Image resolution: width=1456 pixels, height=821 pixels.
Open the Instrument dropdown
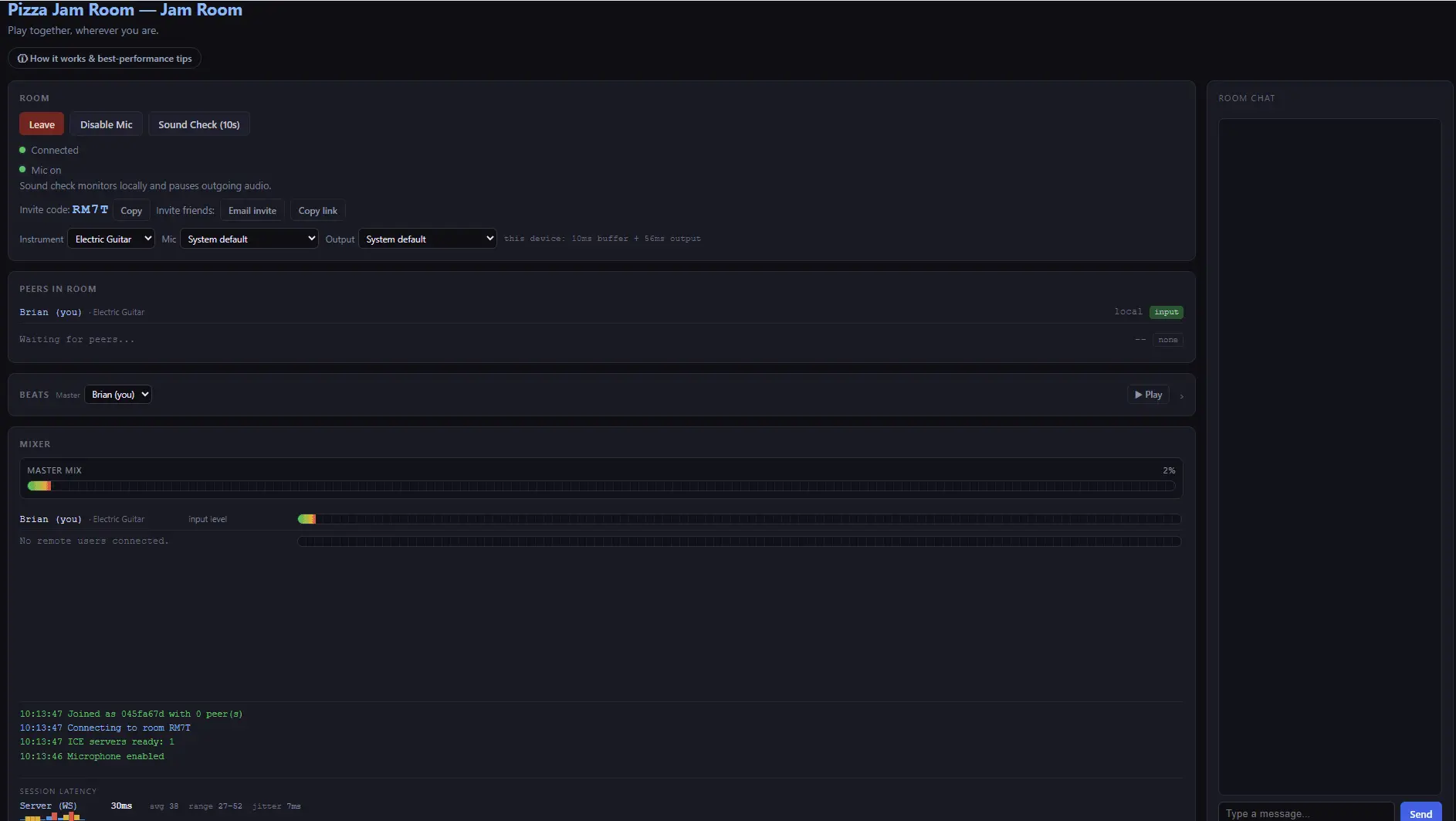(x=111, y=239)
